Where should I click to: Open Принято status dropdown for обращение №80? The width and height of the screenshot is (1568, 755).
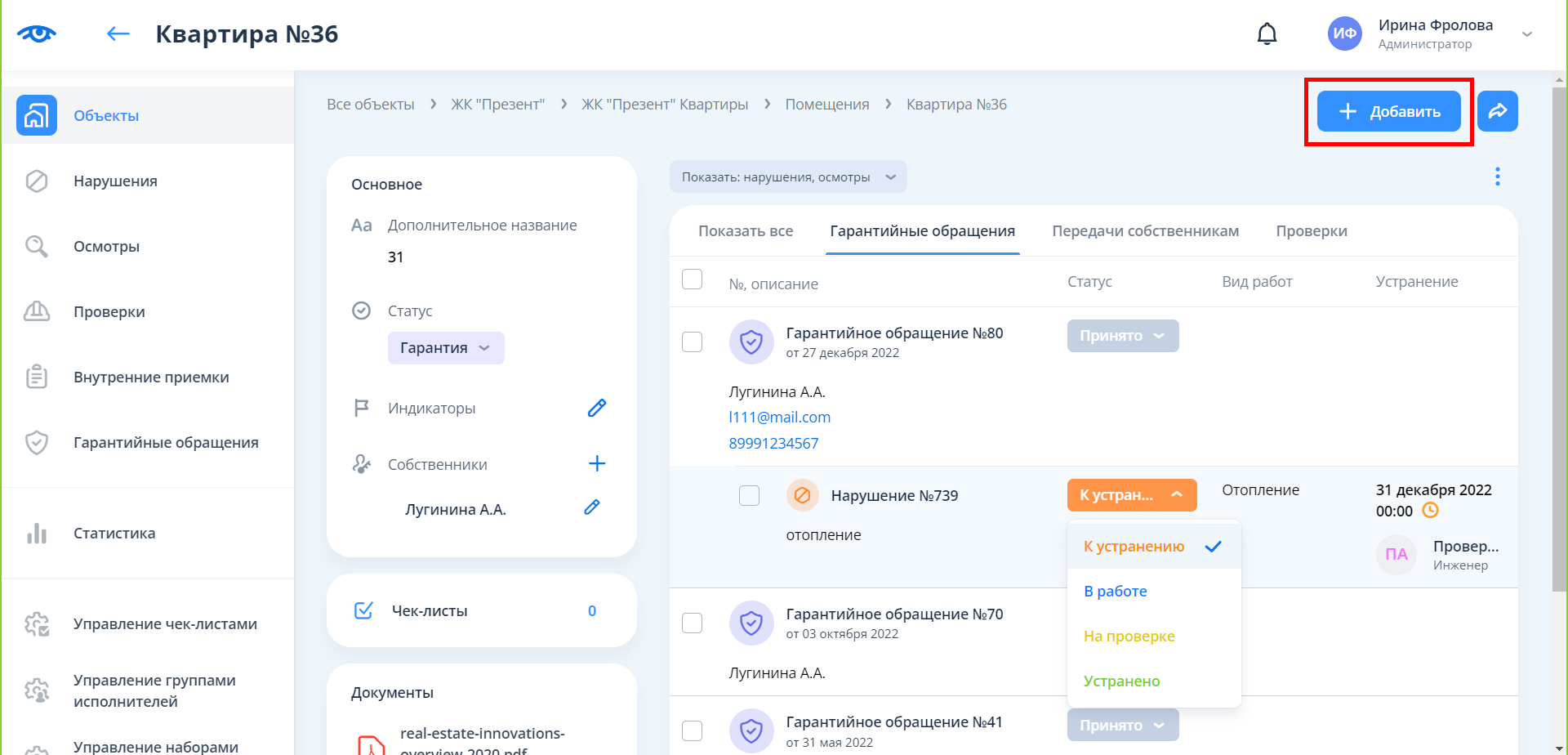coord(1122,336)
